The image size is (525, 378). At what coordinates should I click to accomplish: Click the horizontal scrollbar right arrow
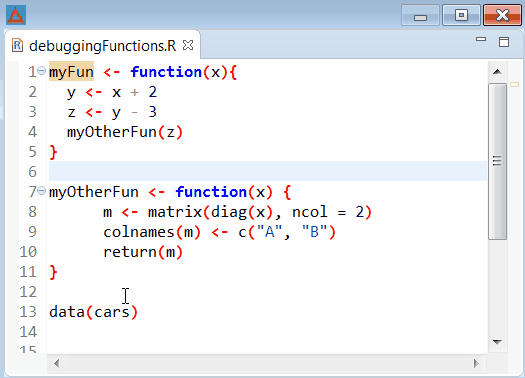point(476,363)
